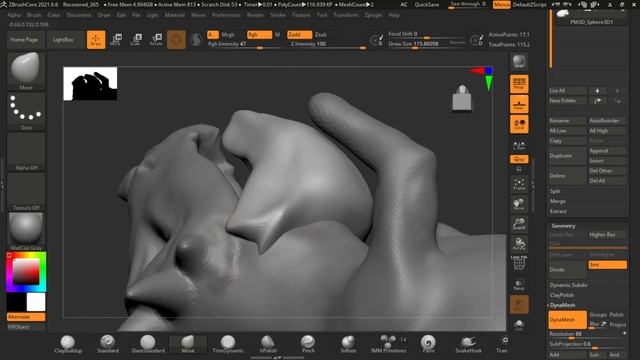
Task: Open the Texture Off picker
Action: 26,191
